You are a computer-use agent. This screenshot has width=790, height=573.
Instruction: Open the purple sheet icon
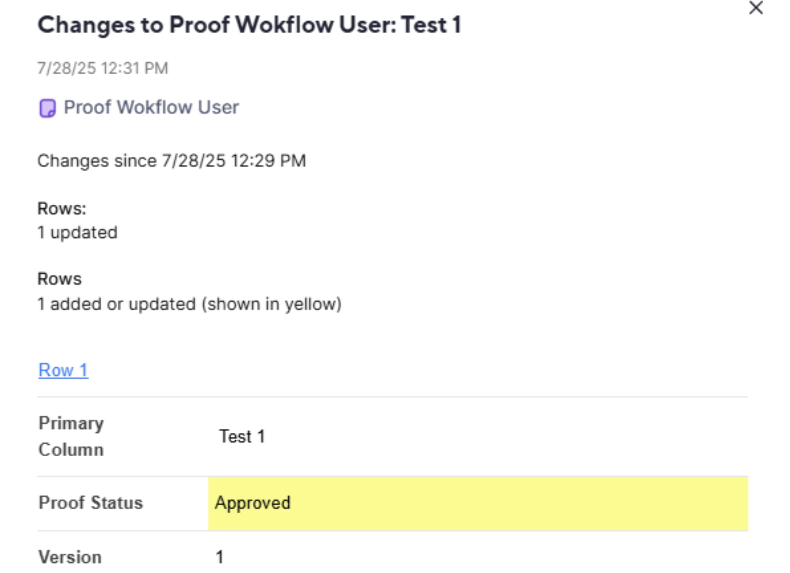[x=47, y=108]
